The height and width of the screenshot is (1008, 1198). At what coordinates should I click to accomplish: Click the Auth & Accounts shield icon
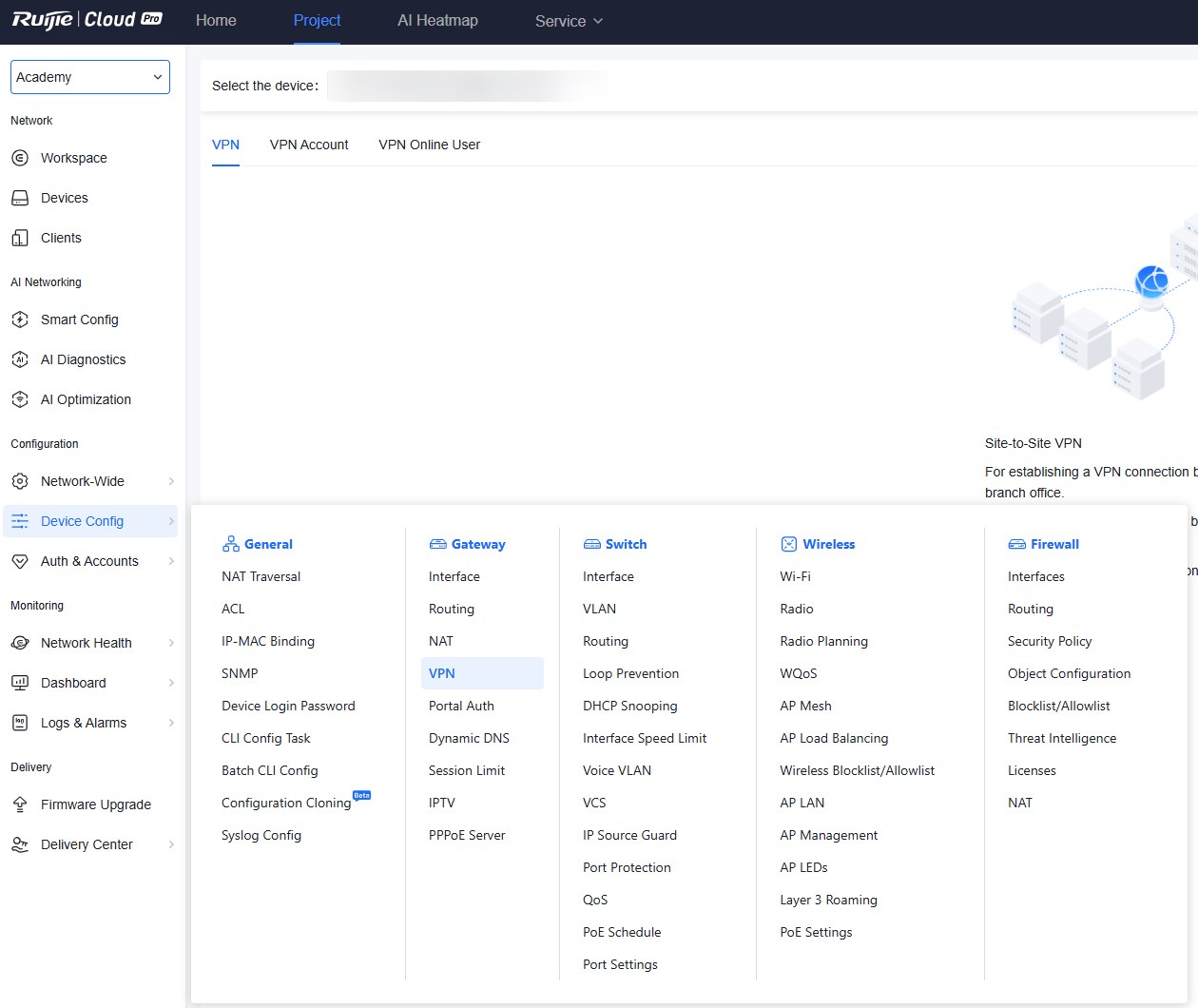tap(20, 561)
